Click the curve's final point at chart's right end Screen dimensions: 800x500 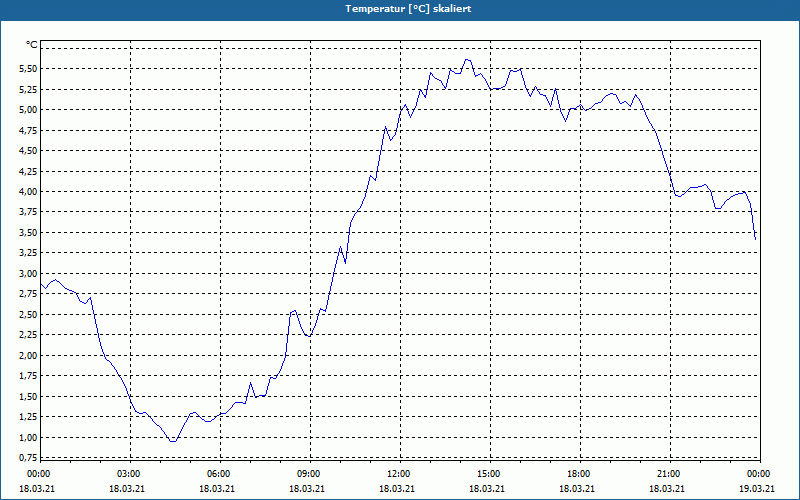755,239
